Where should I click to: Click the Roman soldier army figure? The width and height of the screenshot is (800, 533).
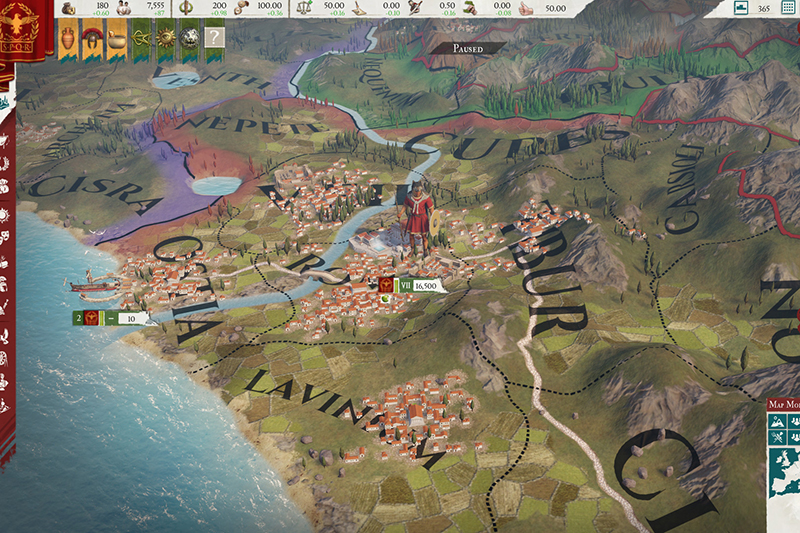(x=418, y=220)
